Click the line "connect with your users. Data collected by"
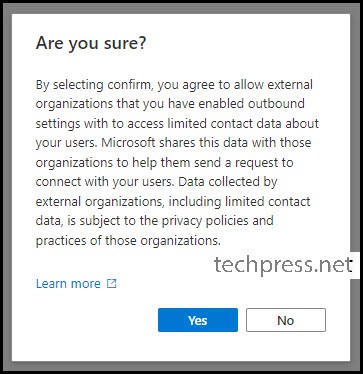The width and height of the screenshot is (363, 374). pyautogui.click(x=156, y=182)
